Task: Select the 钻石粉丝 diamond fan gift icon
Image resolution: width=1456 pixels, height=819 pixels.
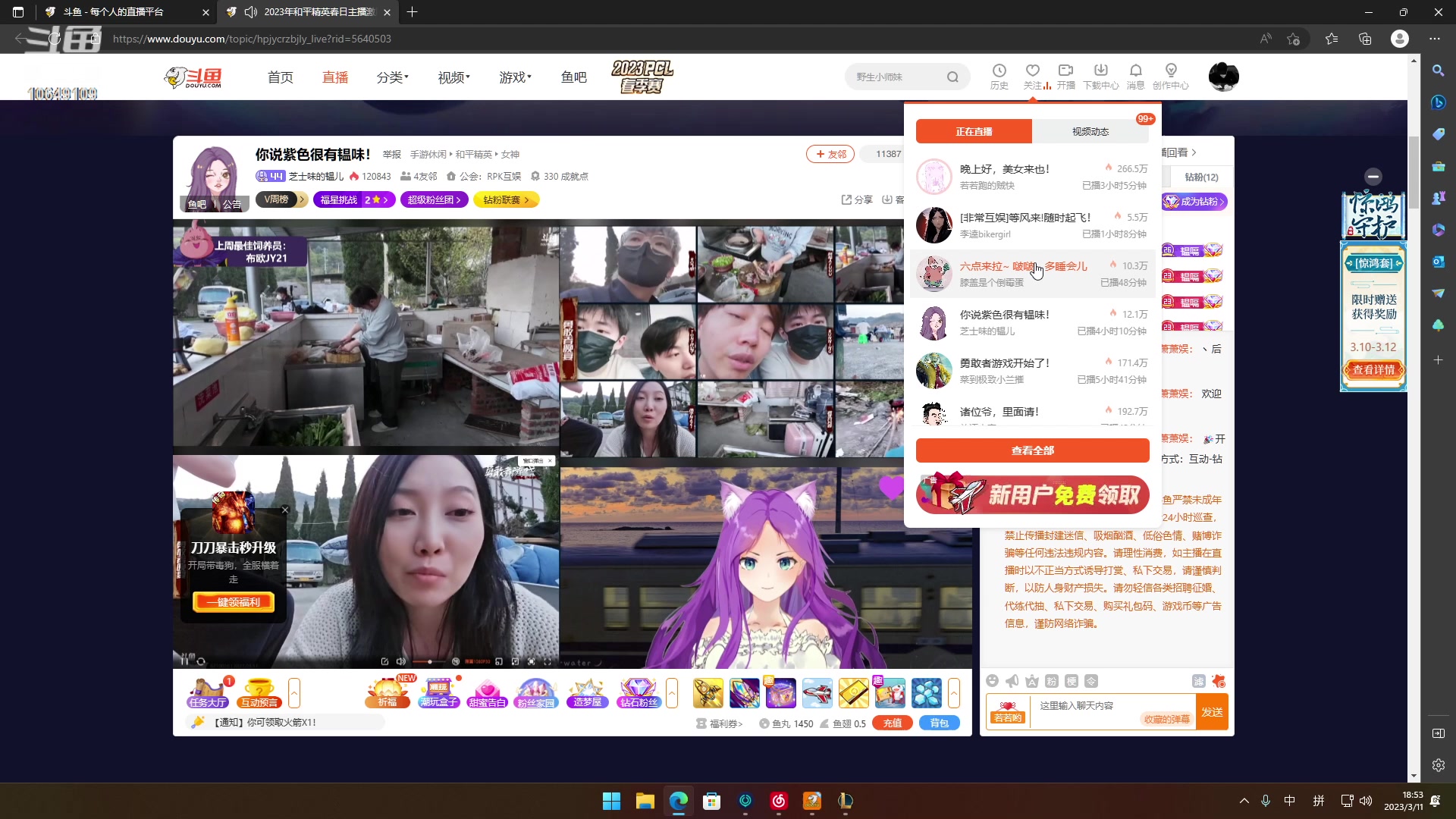Action: coord(639,692)
